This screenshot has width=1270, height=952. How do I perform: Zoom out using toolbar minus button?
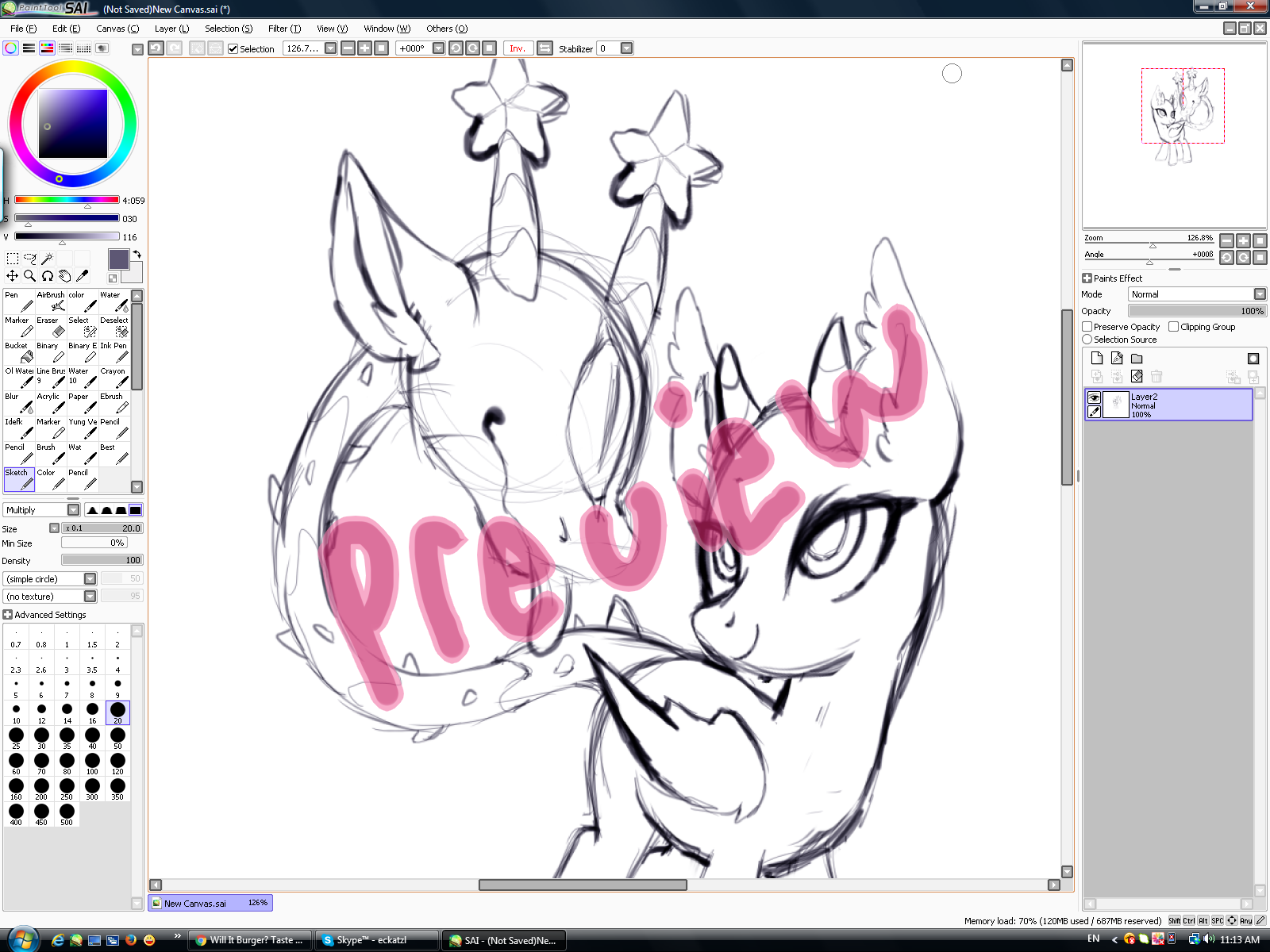click(x=348, y=48)
